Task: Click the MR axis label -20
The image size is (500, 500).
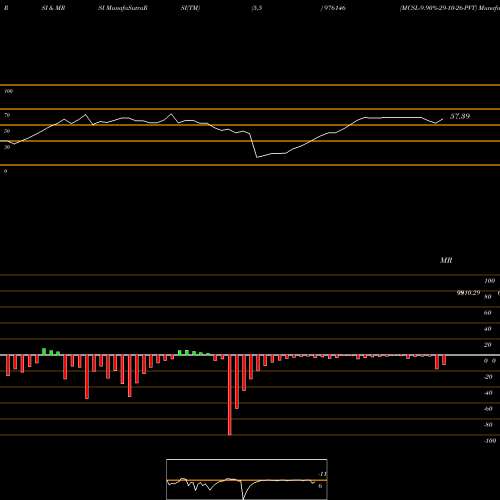Action: [488, 377]
